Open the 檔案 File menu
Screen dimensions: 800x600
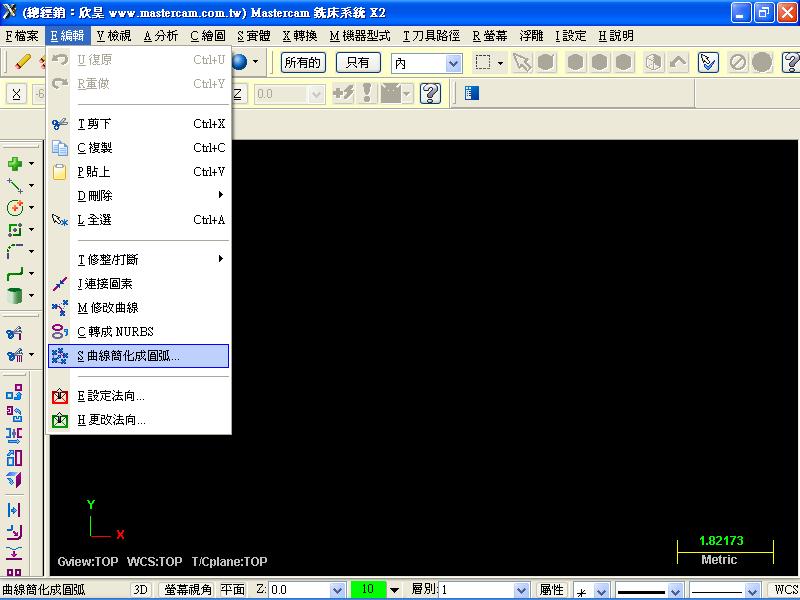pos(22,36)
